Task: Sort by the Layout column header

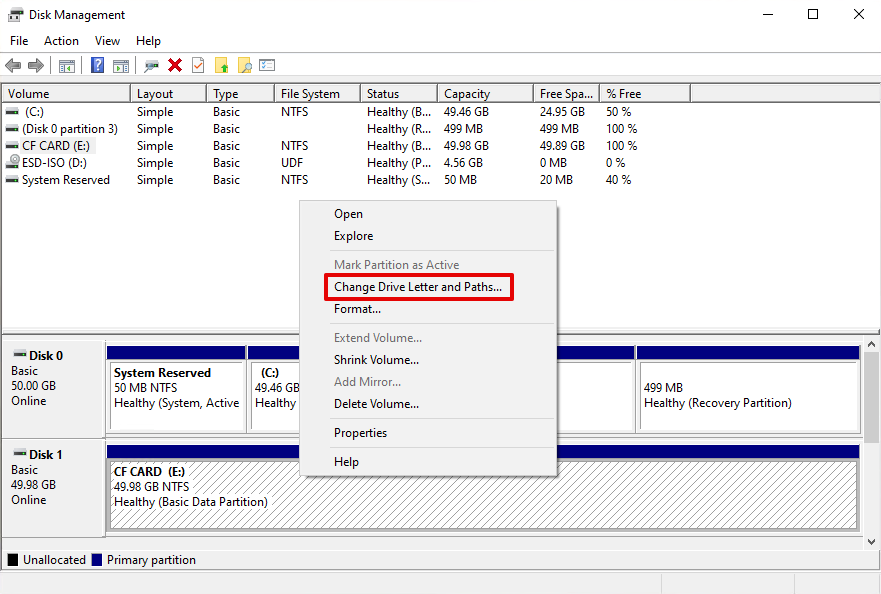Action: (x=169, y=93)
